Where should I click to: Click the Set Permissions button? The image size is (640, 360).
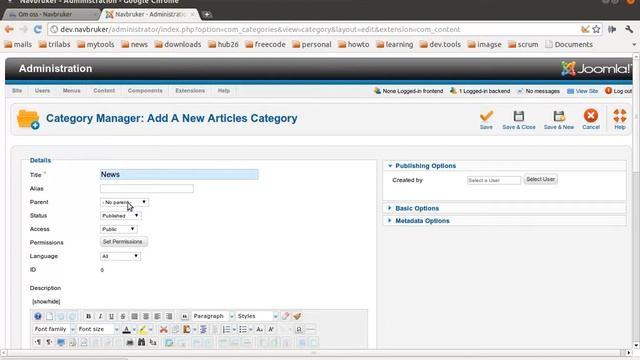[x=123, y=242]
